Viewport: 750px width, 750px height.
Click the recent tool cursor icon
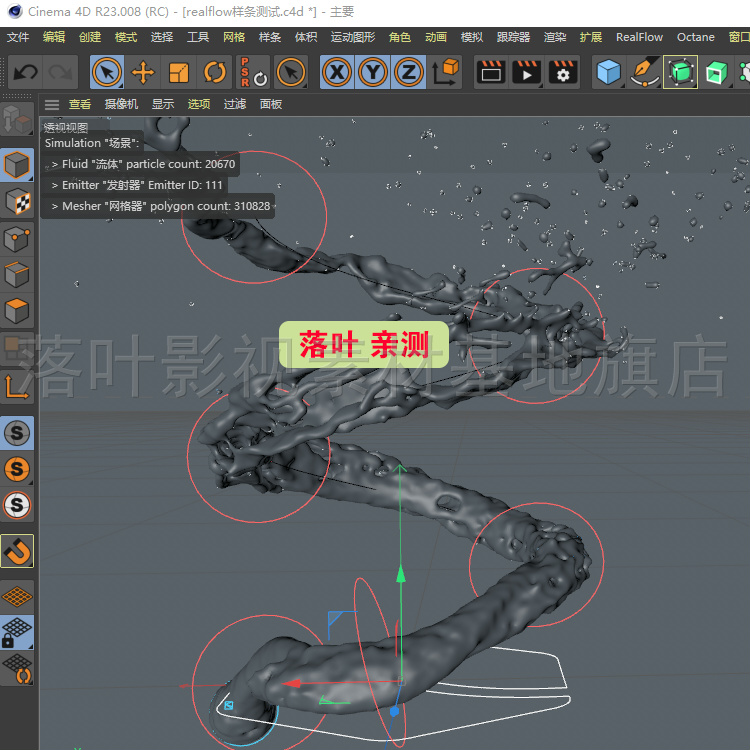click(x=290, y=73)
